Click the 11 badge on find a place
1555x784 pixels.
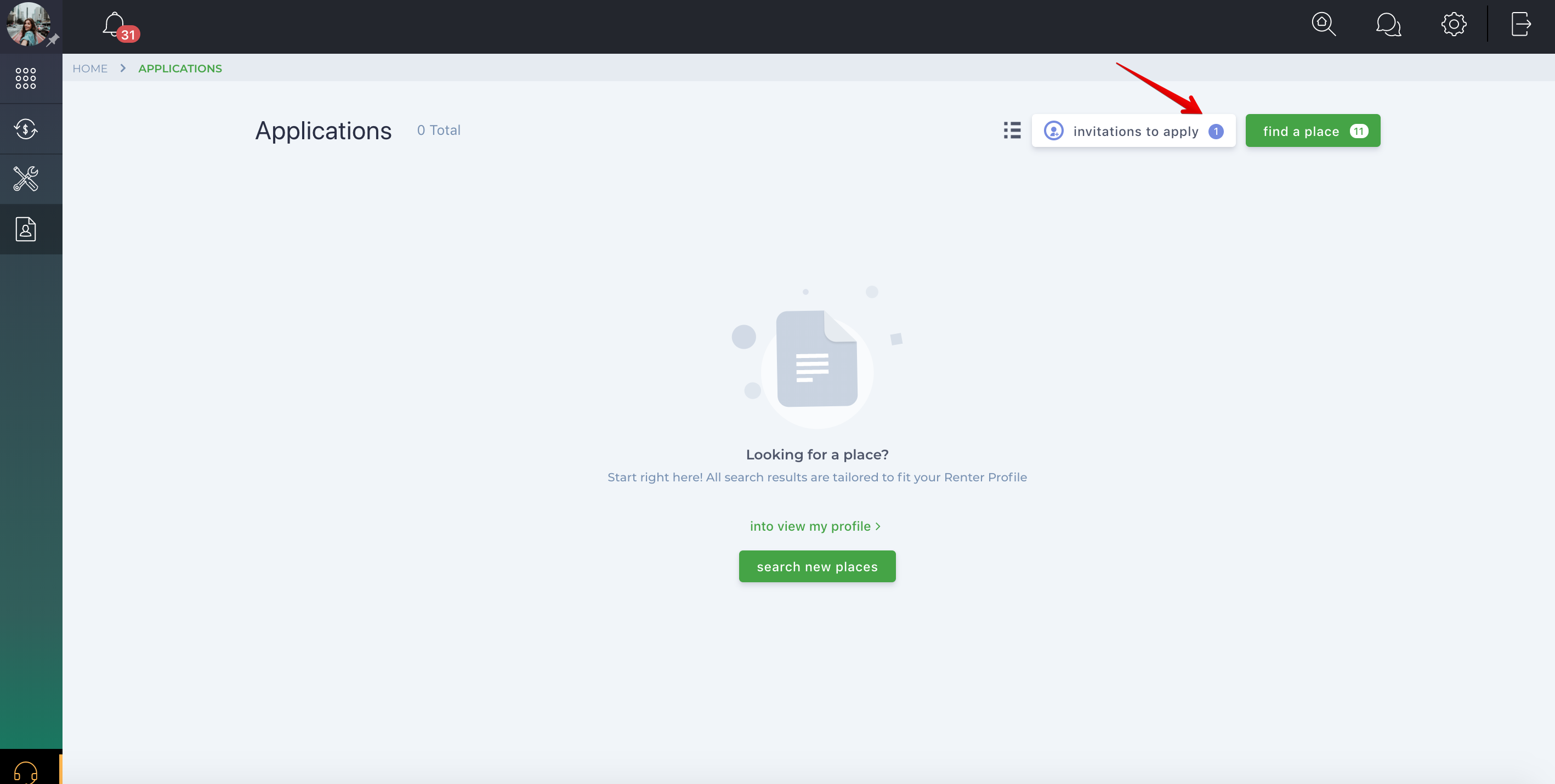(1358, 131)
